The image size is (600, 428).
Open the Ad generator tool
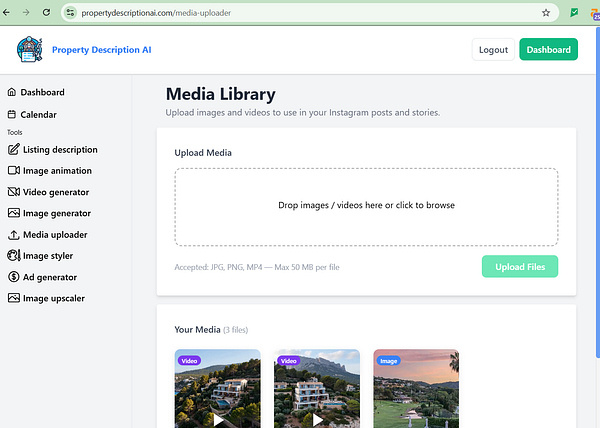[50, 277]
